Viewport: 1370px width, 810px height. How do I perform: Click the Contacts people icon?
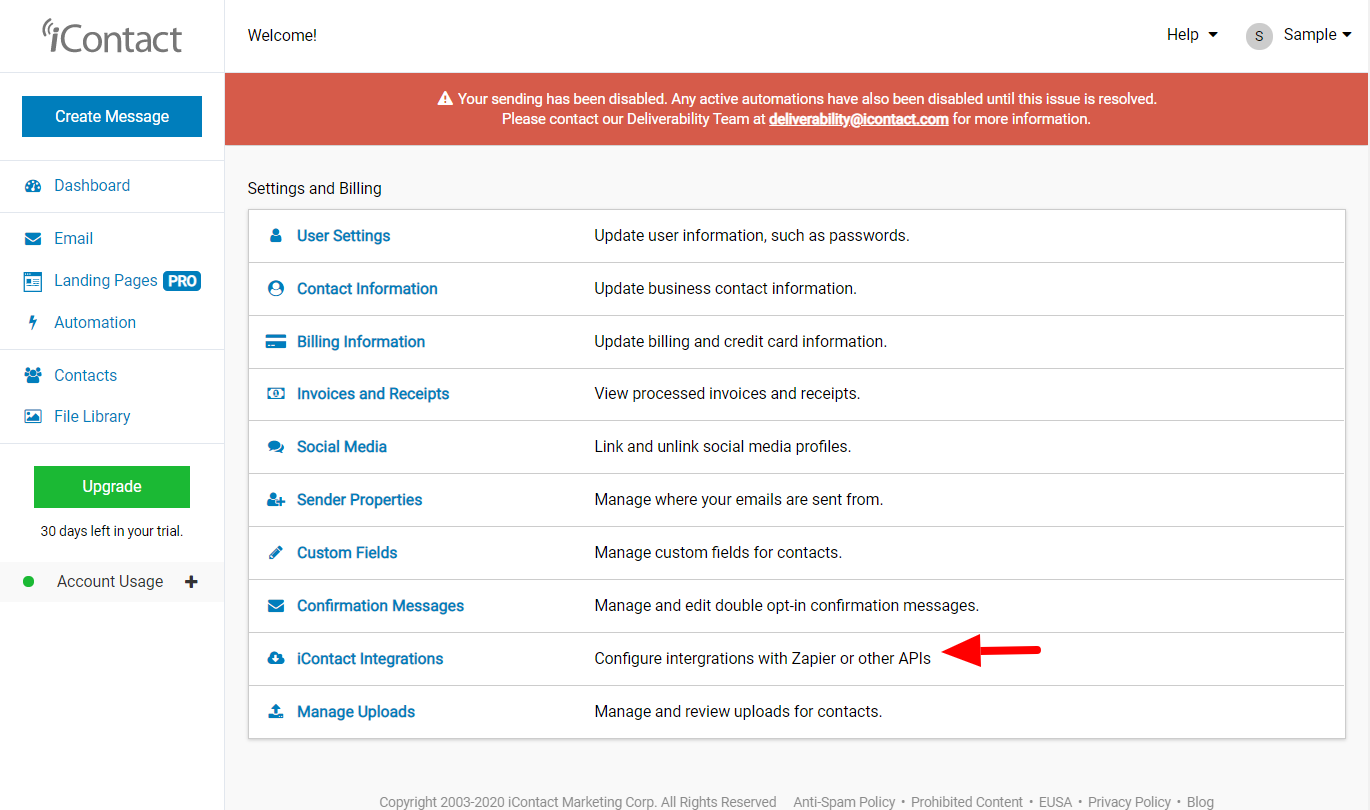pyautogui.click(x=33, y=376)
